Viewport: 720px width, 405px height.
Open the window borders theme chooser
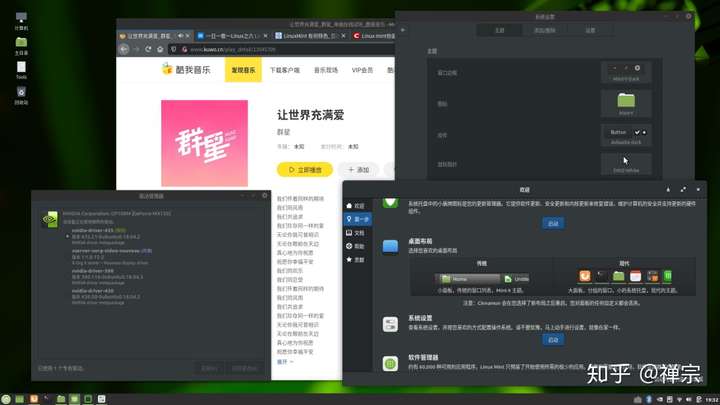tap(626, 73)
